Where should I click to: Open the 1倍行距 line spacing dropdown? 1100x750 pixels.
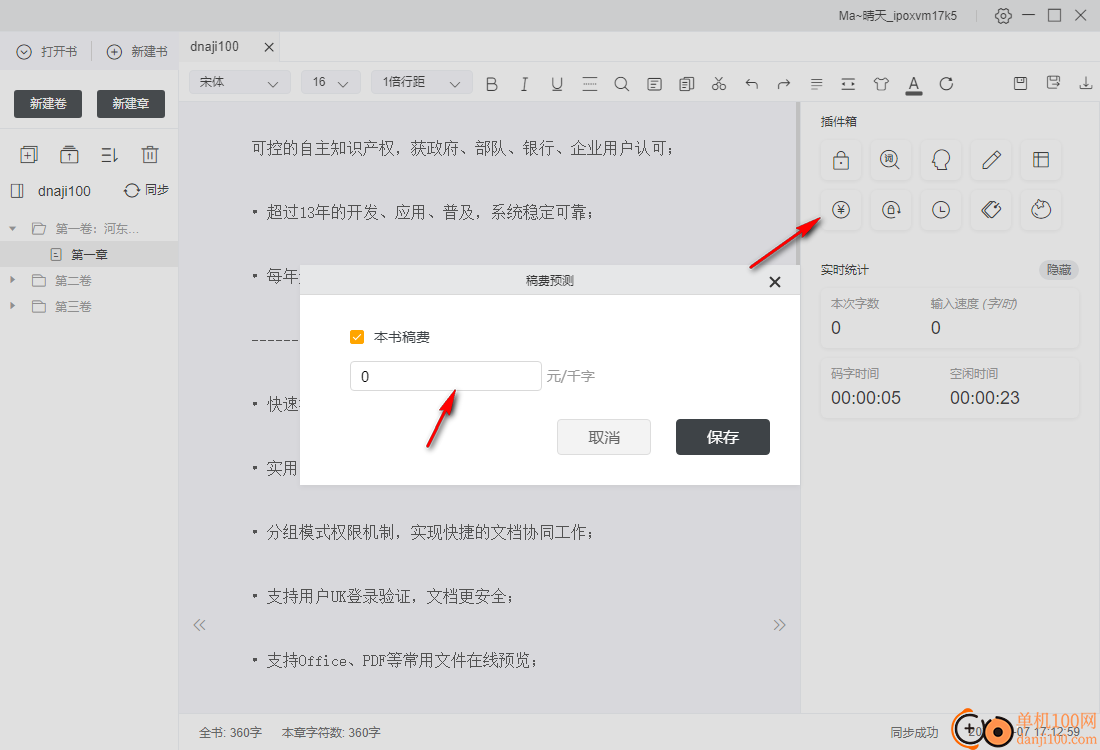(422, 82)
